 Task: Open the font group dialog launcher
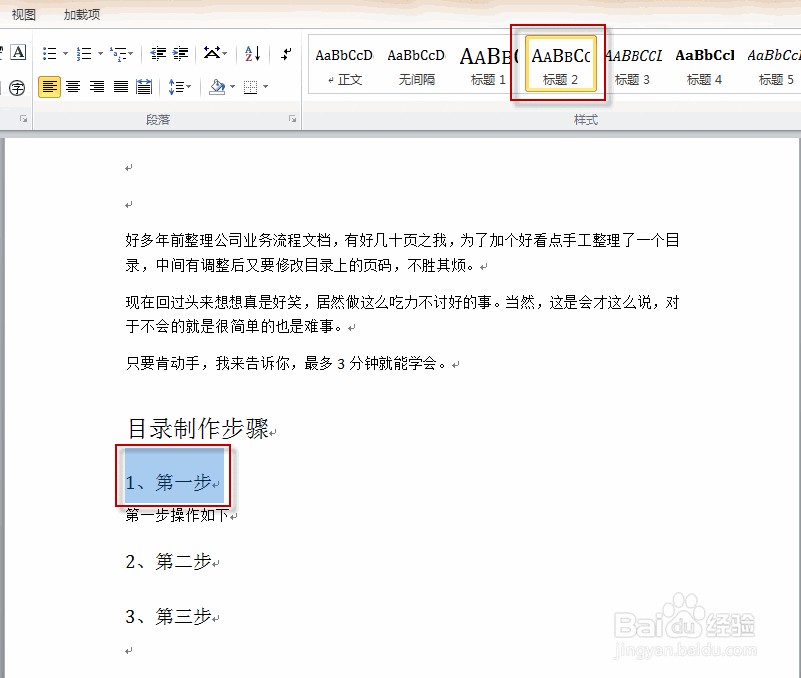[23, 119]
